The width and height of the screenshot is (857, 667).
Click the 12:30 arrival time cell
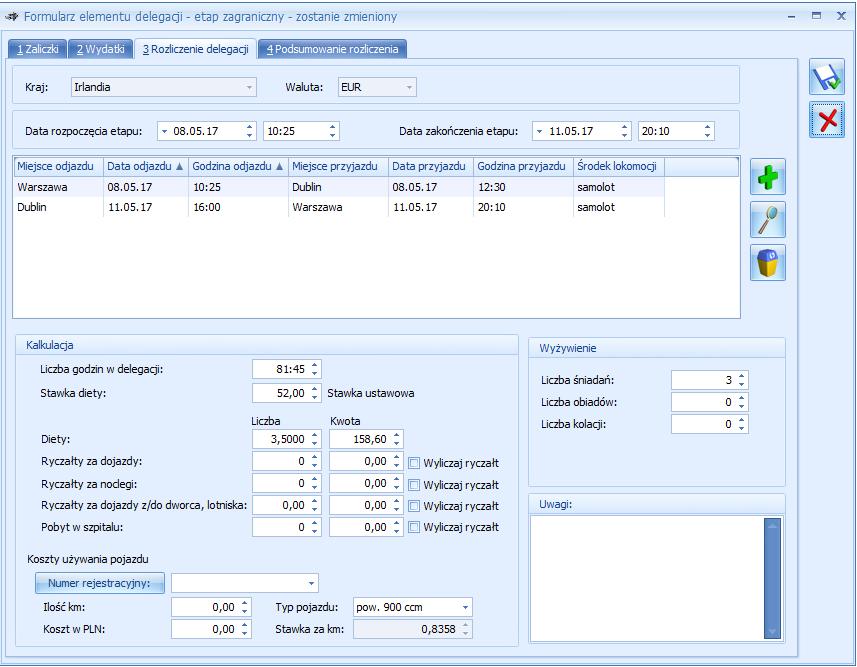click(523, 187)
